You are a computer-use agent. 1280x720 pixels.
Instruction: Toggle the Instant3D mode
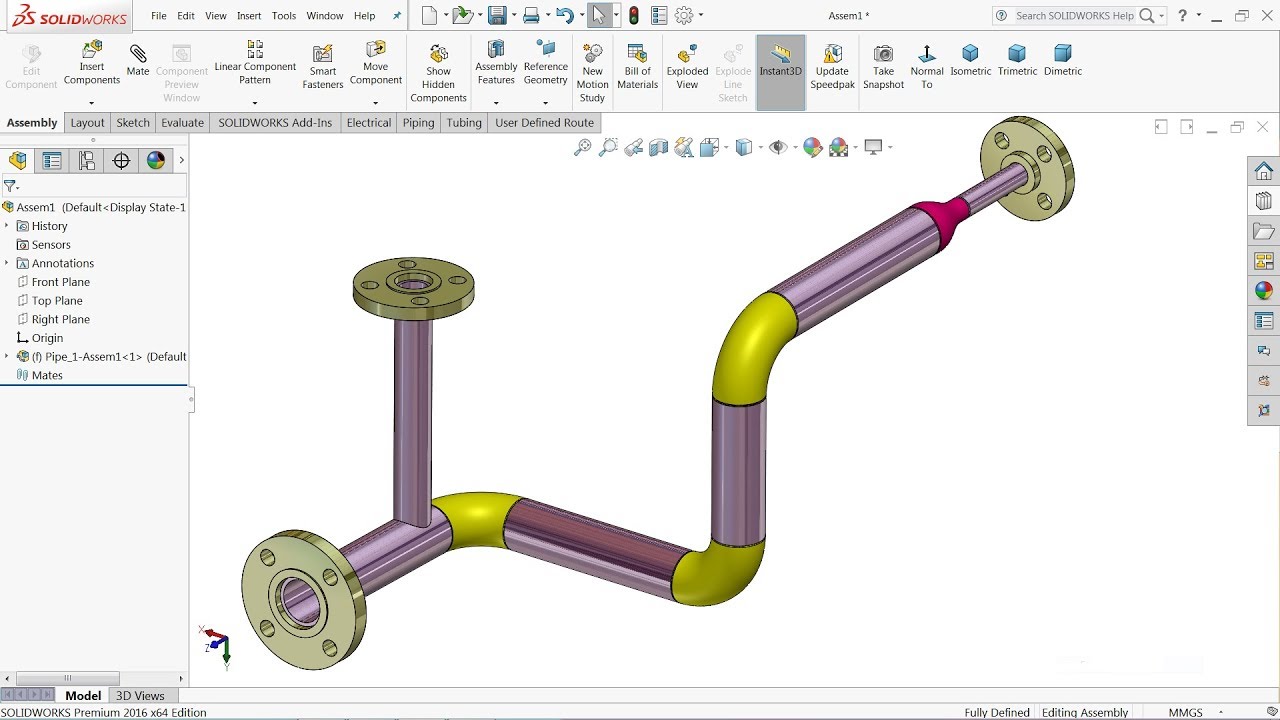click(x=780, y=60)
